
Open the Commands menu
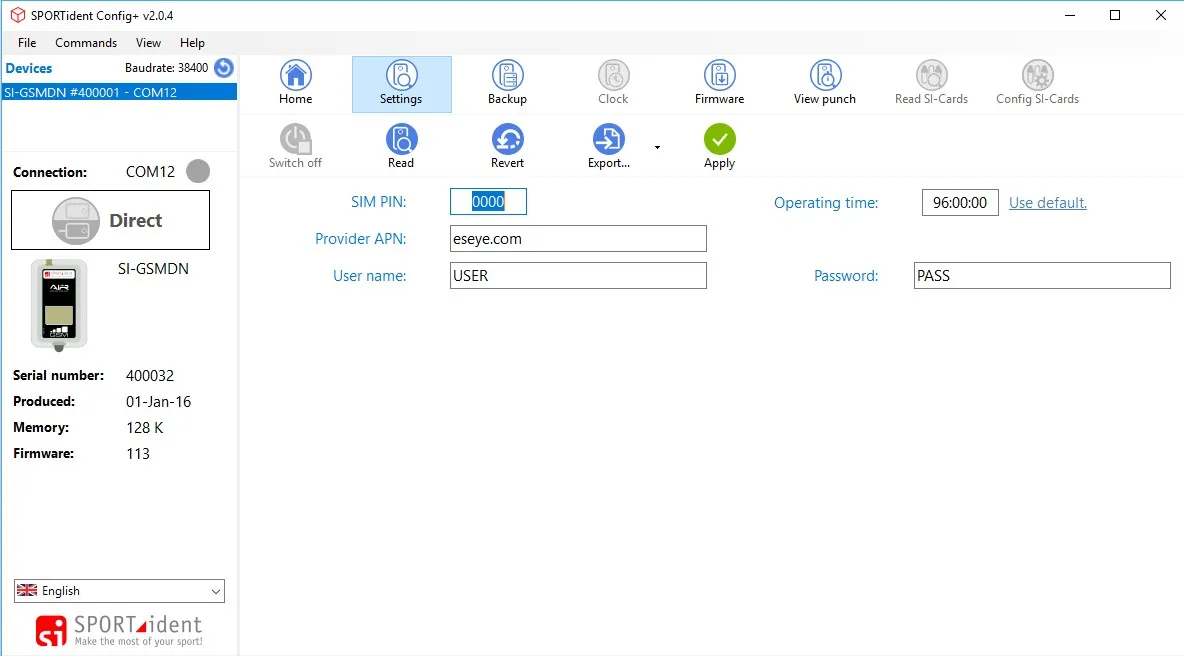pos(86,43)
